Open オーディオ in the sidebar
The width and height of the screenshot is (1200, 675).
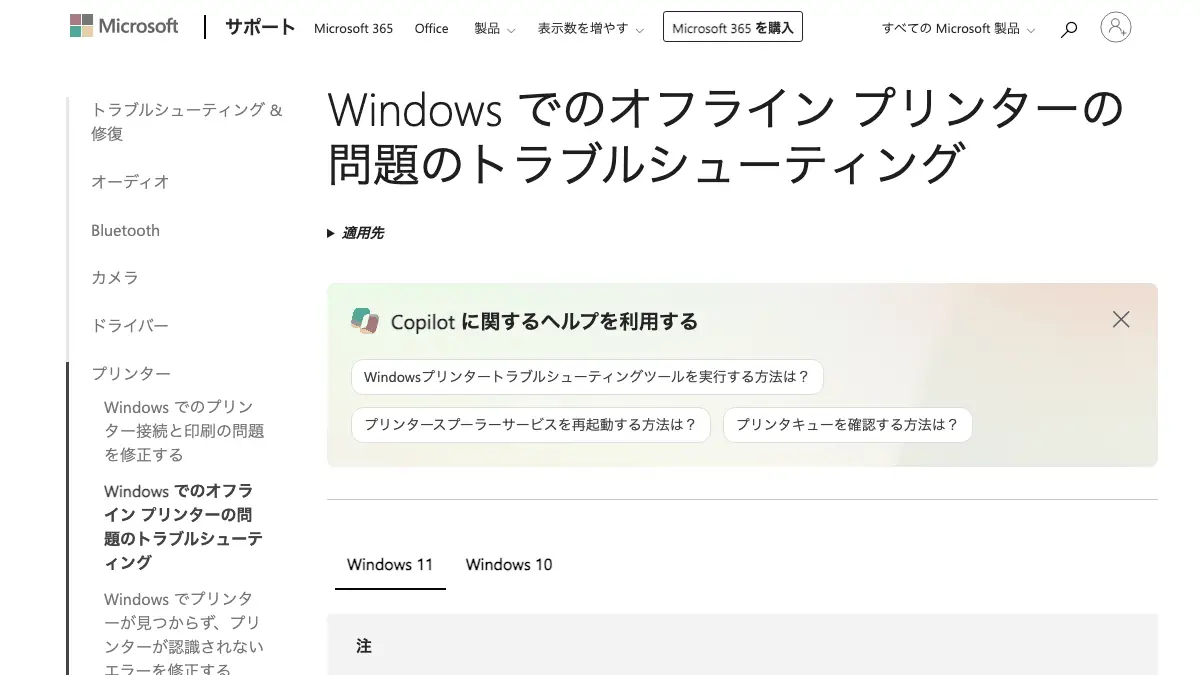(130, 182)
